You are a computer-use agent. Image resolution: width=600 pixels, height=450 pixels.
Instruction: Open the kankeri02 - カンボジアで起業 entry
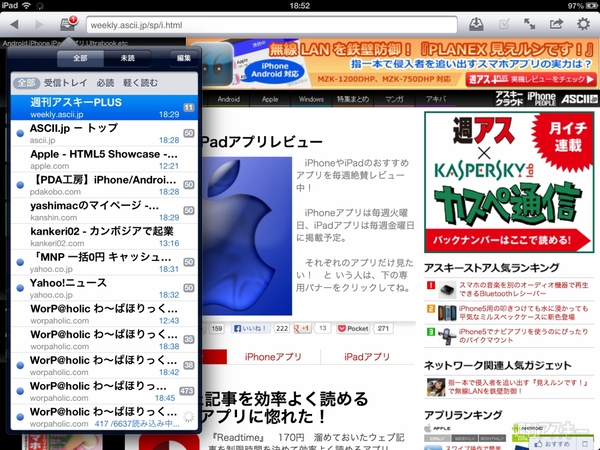(x=104, y=236)
